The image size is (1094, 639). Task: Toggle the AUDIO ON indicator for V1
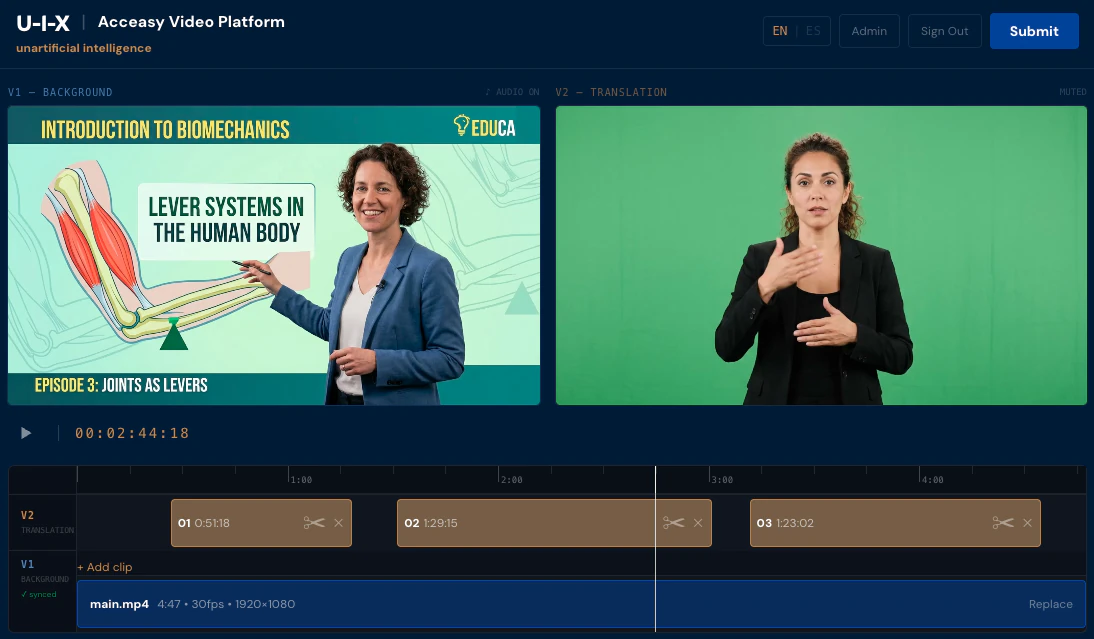(512, 92)
